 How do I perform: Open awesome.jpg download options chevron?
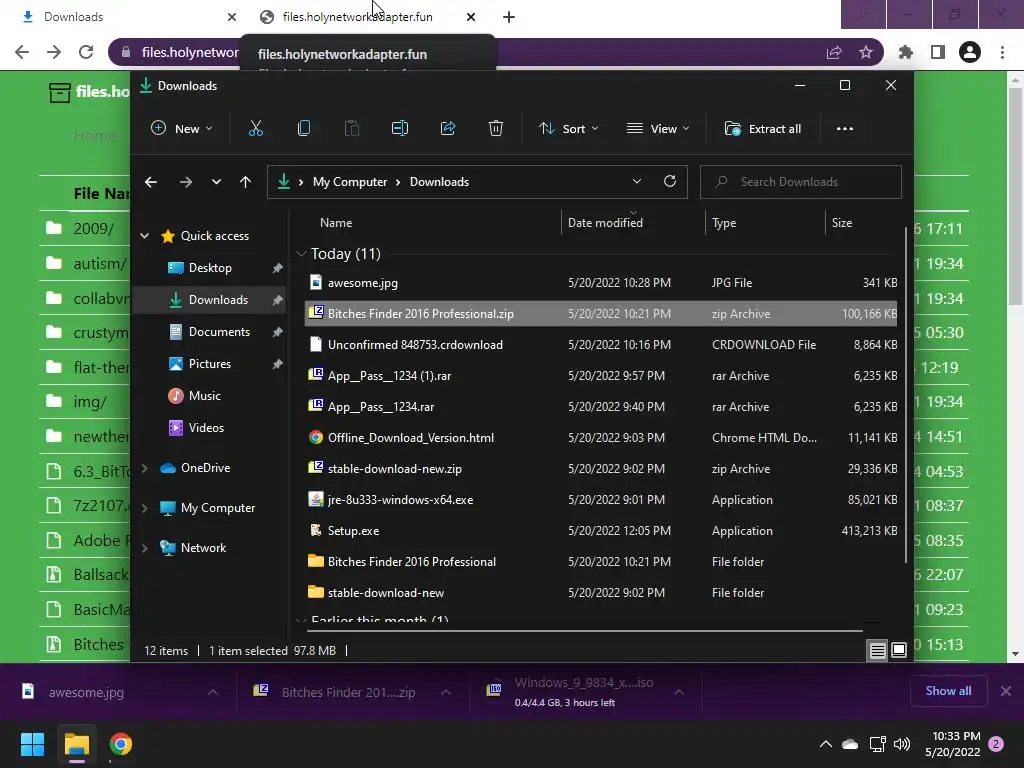(213, 692)
